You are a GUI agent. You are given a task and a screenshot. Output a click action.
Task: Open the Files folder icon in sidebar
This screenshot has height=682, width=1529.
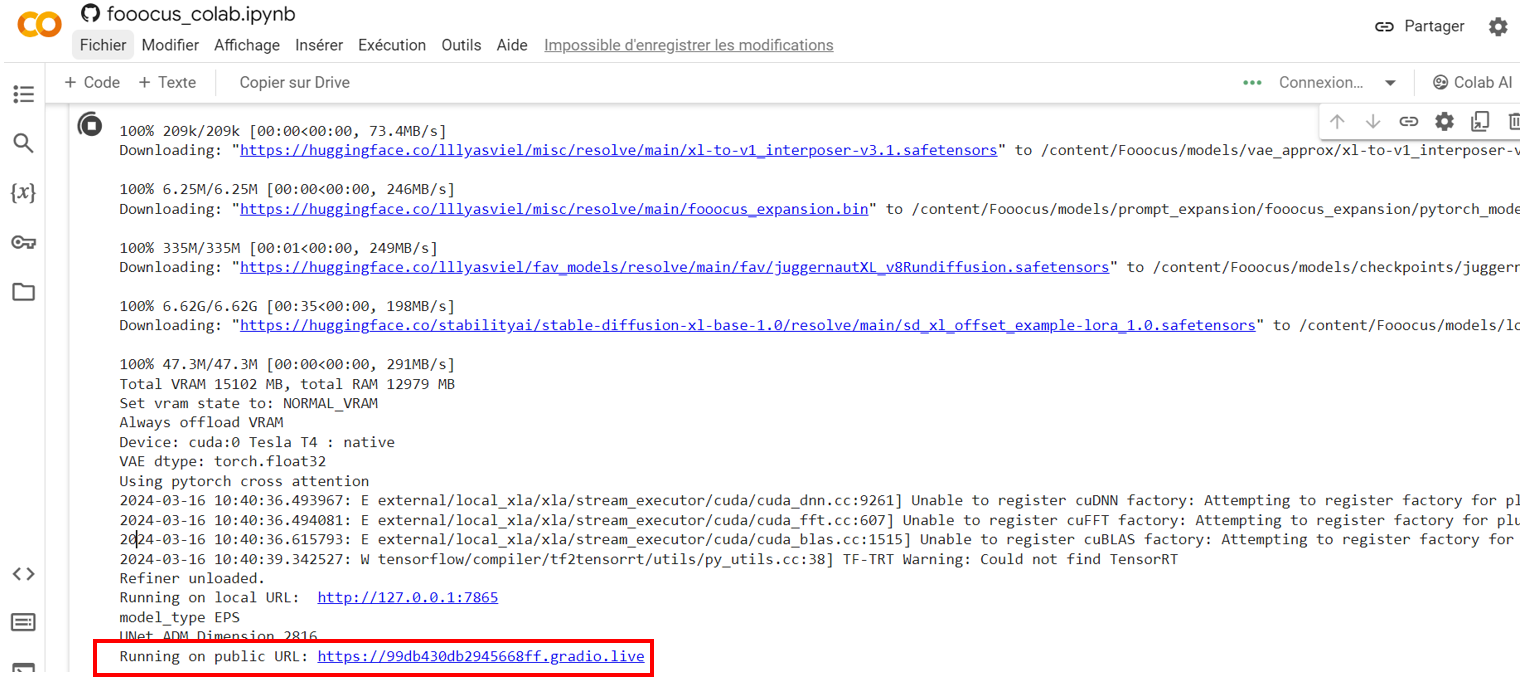[x=23, y=292]
